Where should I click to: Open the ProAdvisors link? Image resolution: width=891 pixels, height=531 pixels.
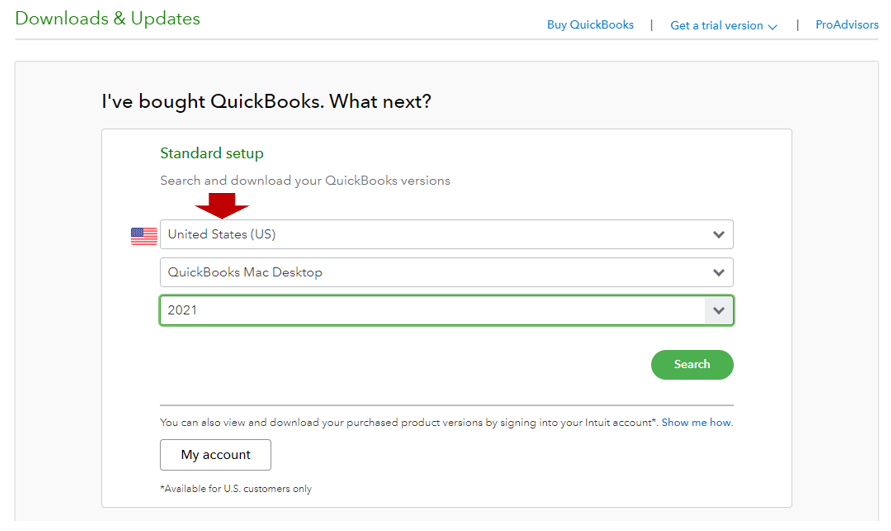pos(847,25)
